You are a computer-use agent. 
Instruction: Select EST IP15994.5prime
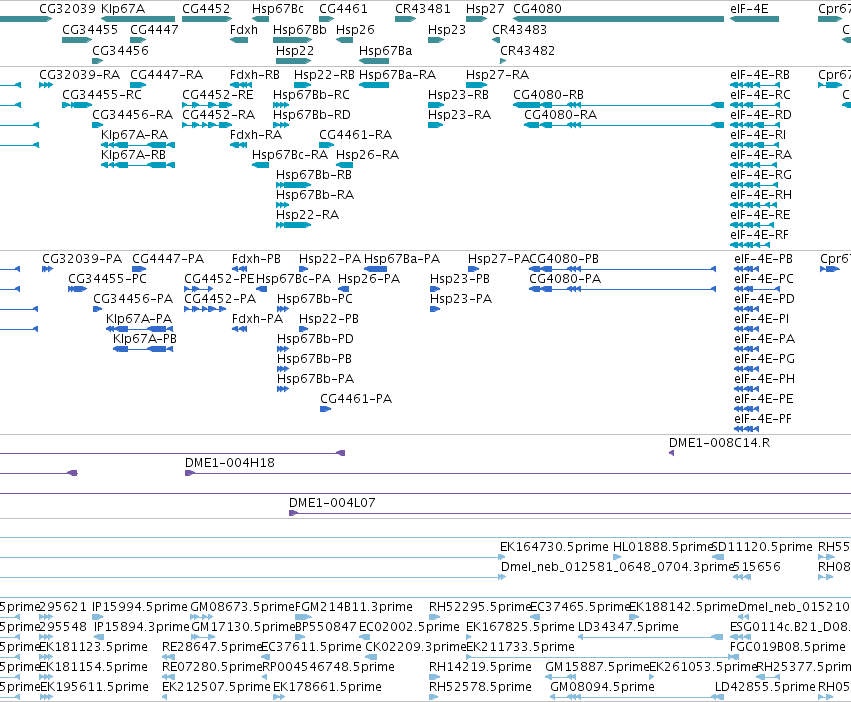139,607
